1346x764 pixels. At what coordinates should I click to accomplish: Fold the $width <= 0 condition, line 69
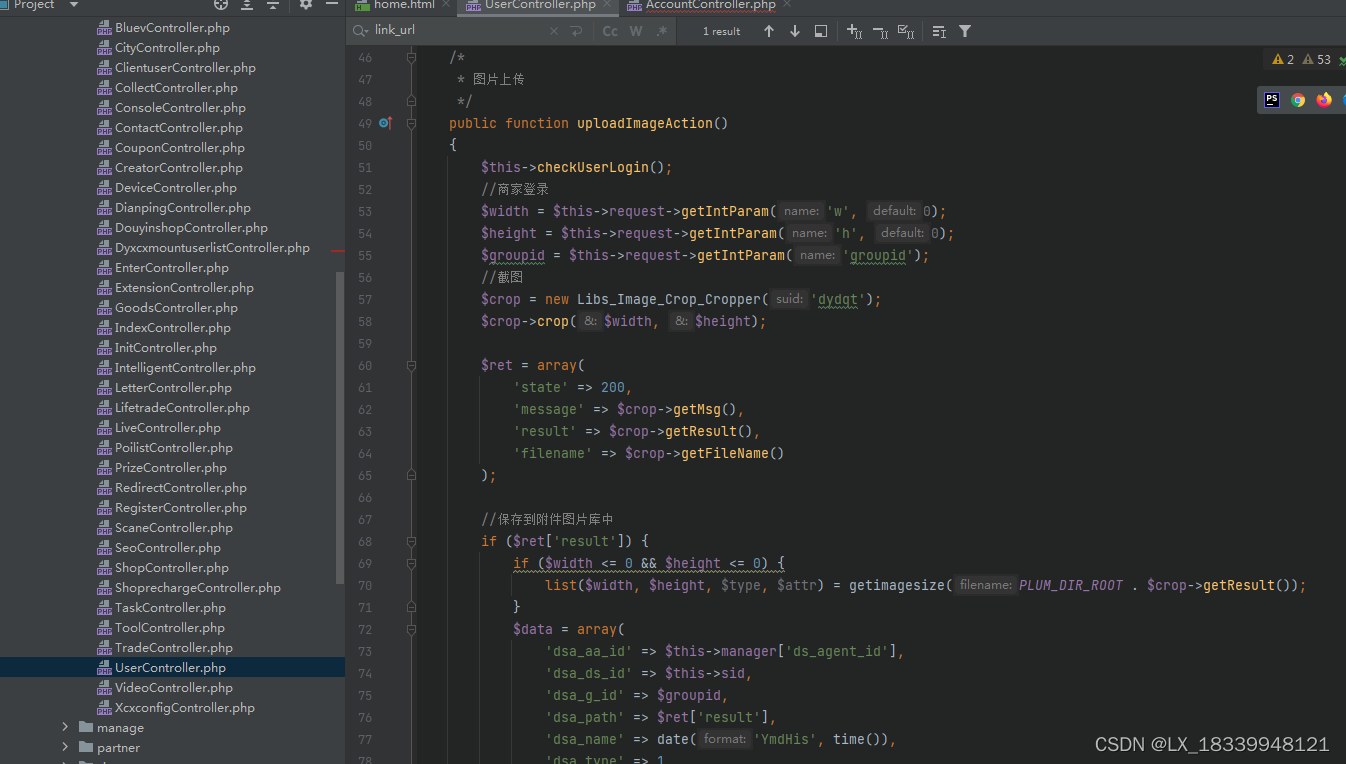pos(411,563)
